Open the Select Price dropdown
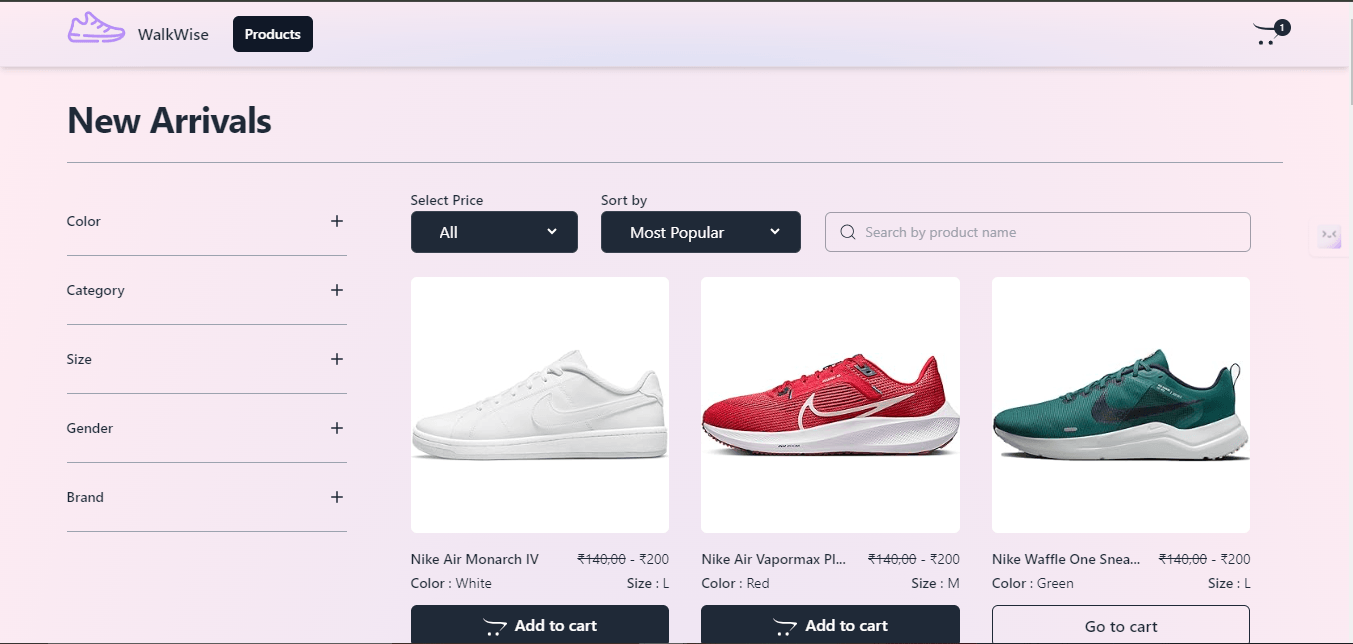This screenshot has height=644, width=1353. click(494, 232)
